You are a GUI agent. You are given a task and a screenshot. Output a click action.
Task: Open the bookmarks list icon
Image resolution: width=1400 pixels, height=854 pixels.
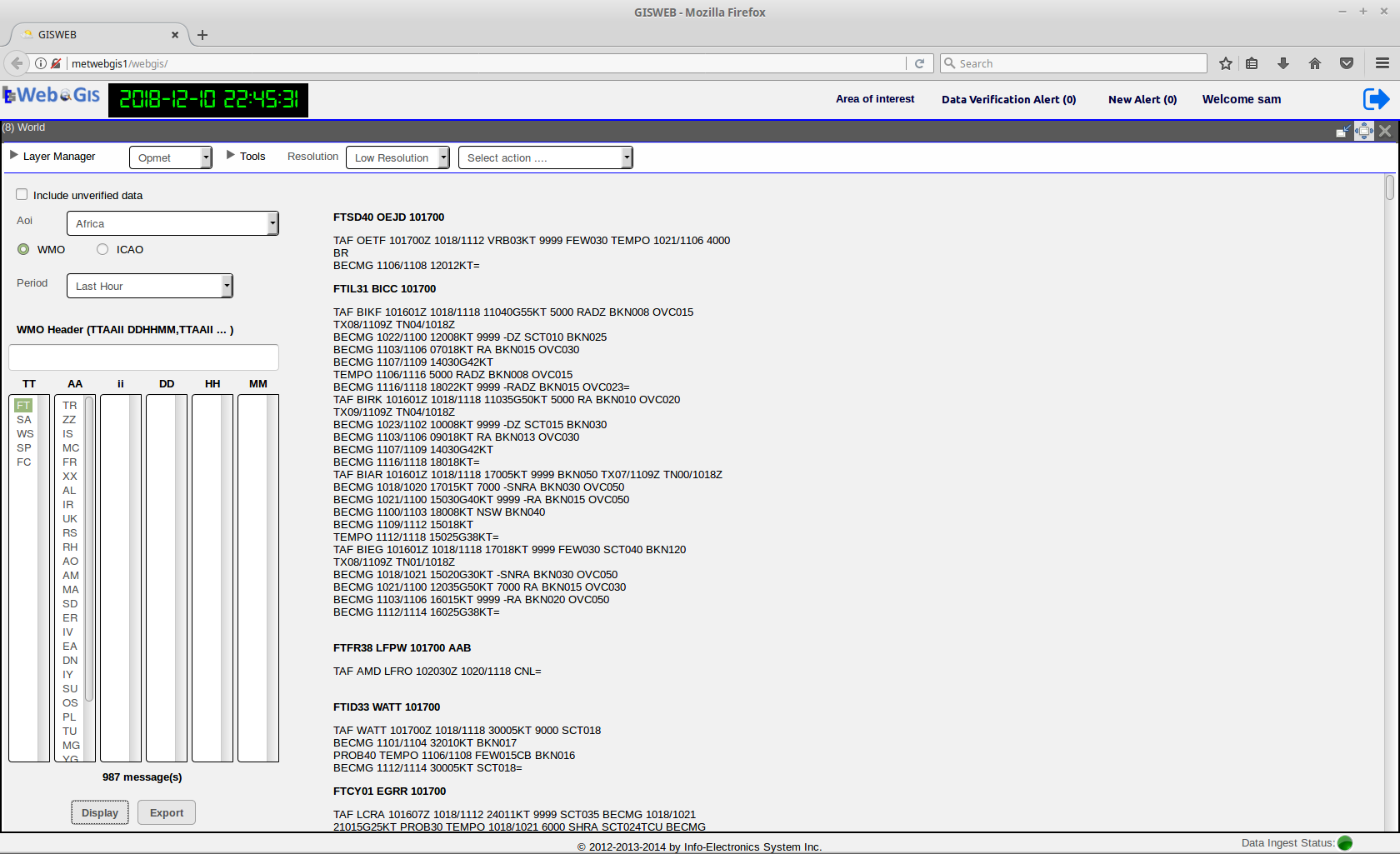1252,63
